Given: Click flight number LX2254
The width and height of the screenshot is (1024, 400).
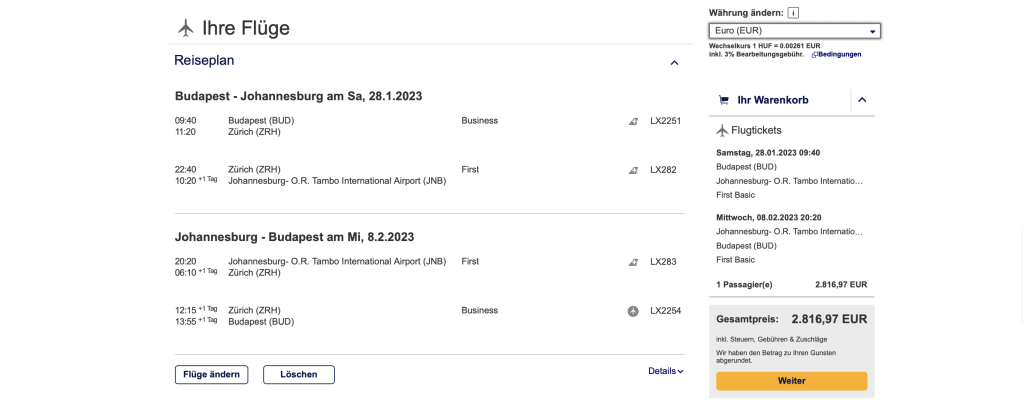Looking at the screenshot, I should pyautogui.click(x=665, y=311).
